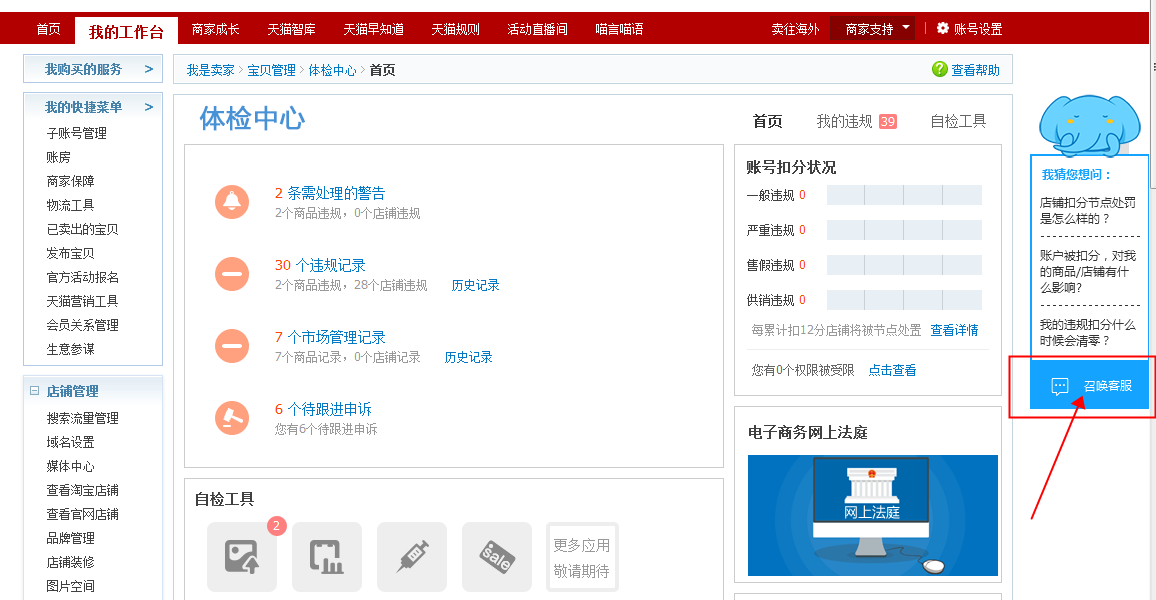
Task: Open 官方活动报名 in quick menu
Action: coord(83,277)
